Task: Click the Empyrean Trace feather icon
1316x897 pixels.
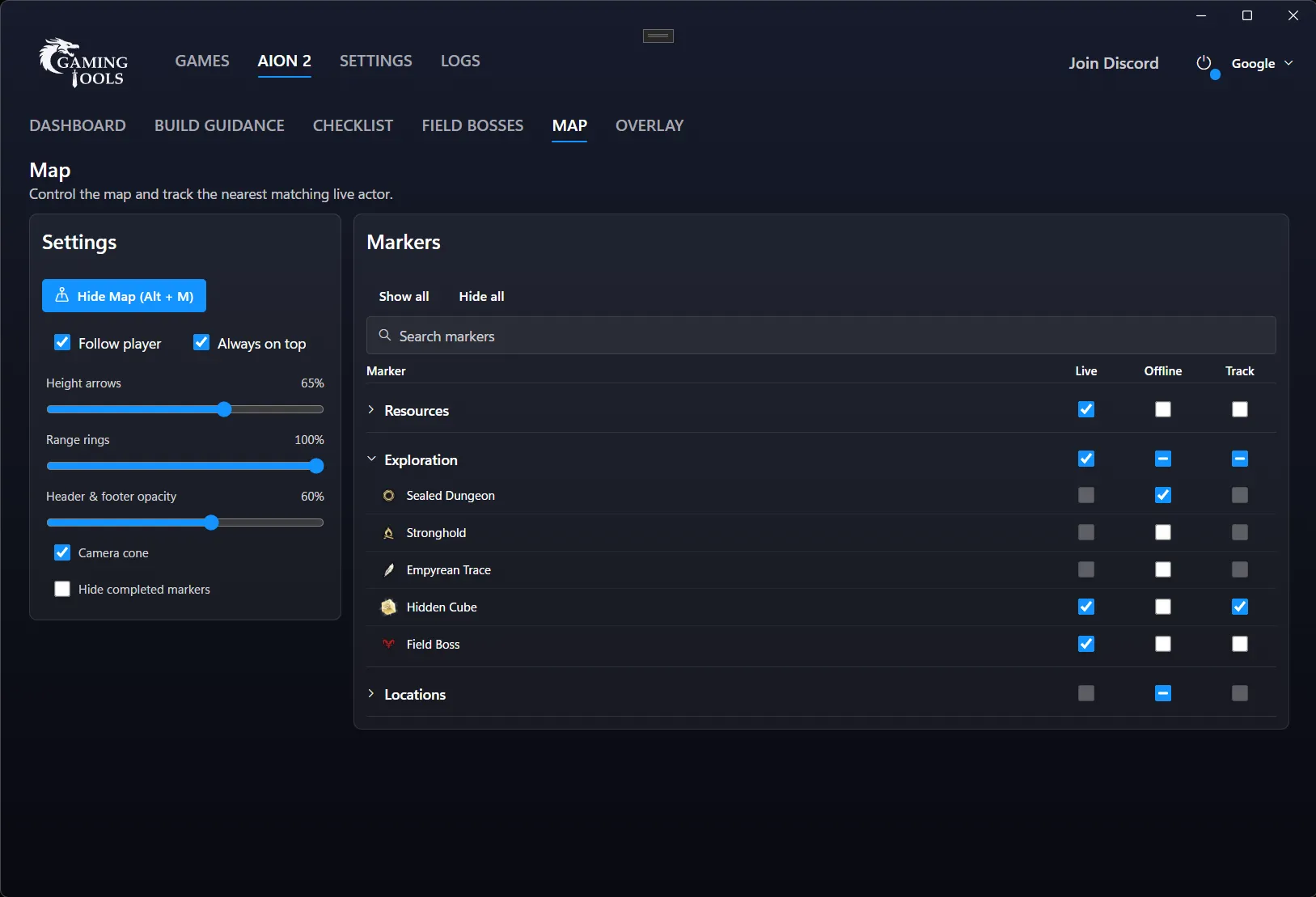Action: [x=389, y=570]
